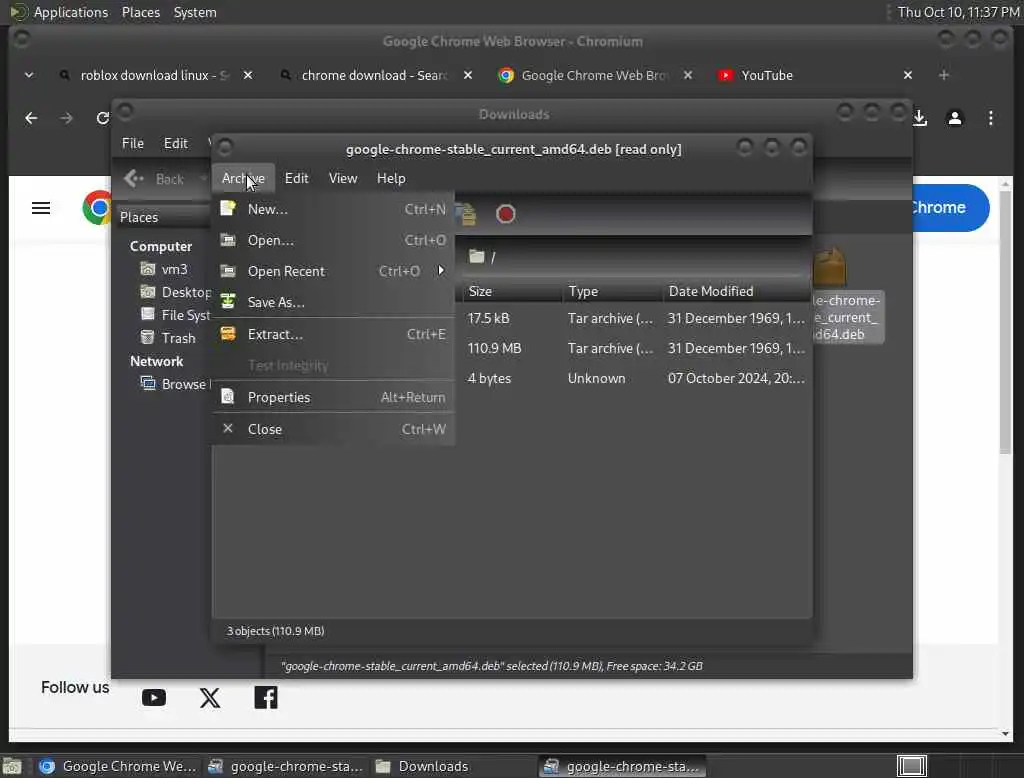This screenshot has width=1024, height=778.
Task: Open the View menu in archive manager
Action: [343, 178]
